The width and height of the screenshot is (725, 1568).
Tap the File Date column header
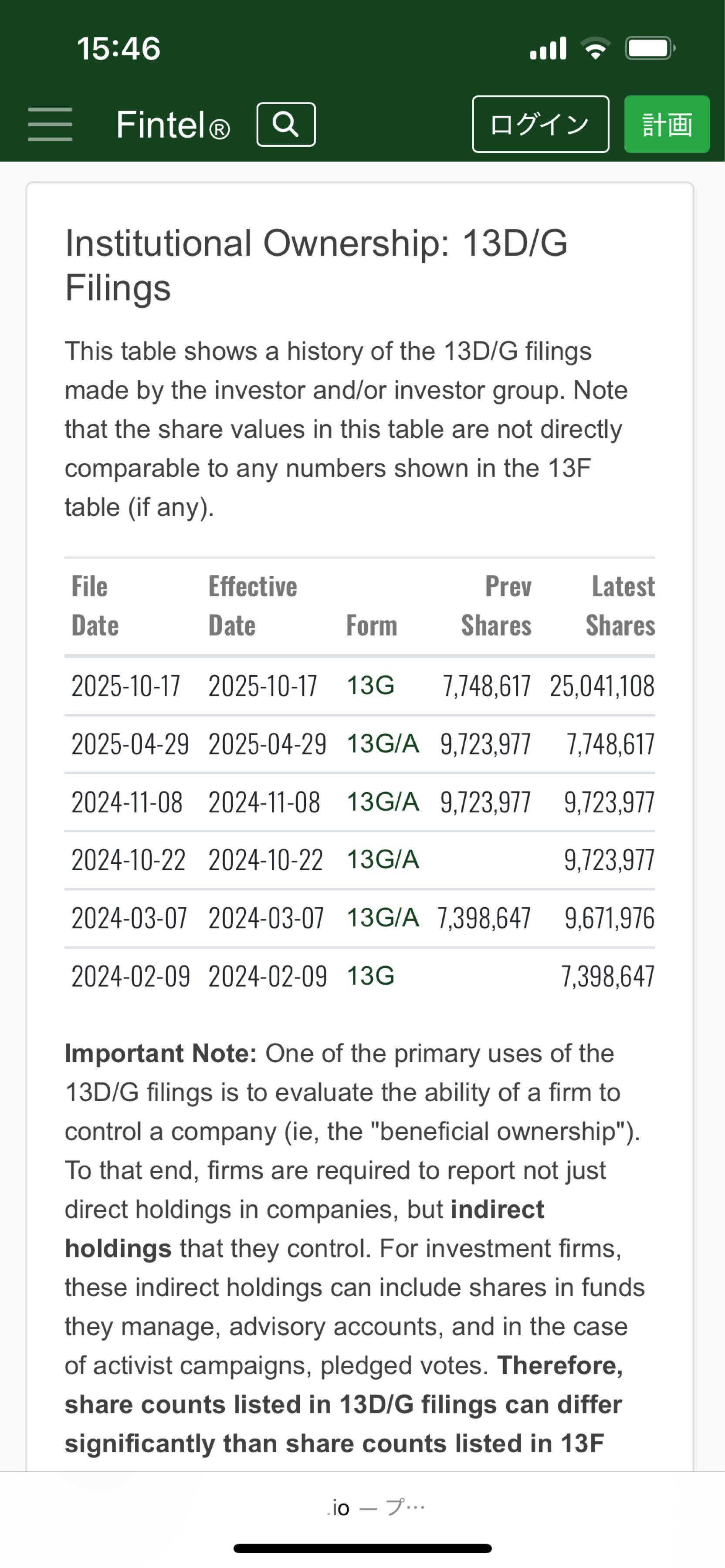95,606
